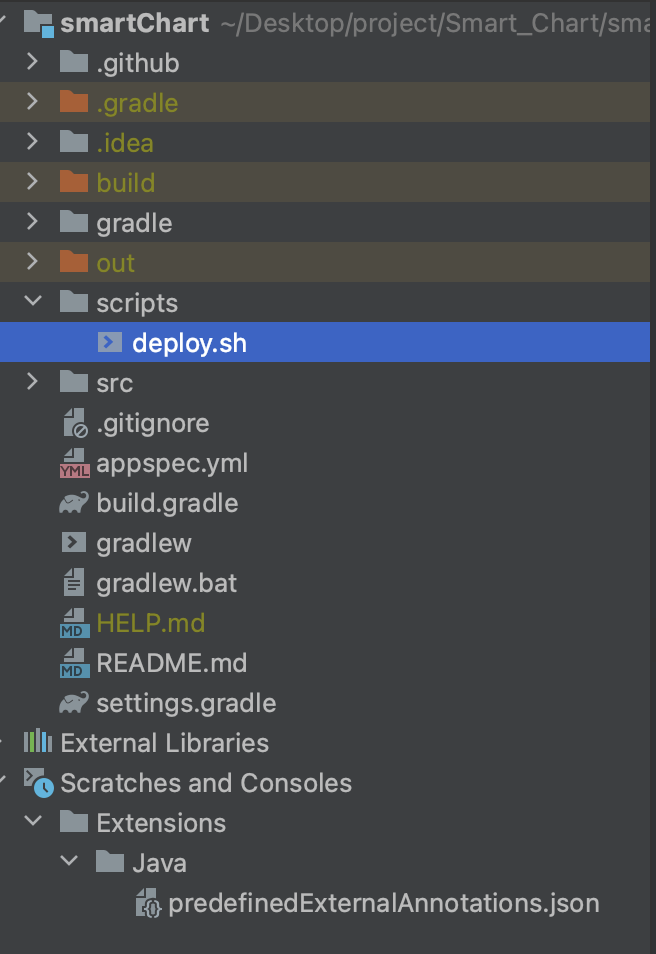Expand the .gradle folder chevron
Viewport: 656px width, 954px height.
33,101
